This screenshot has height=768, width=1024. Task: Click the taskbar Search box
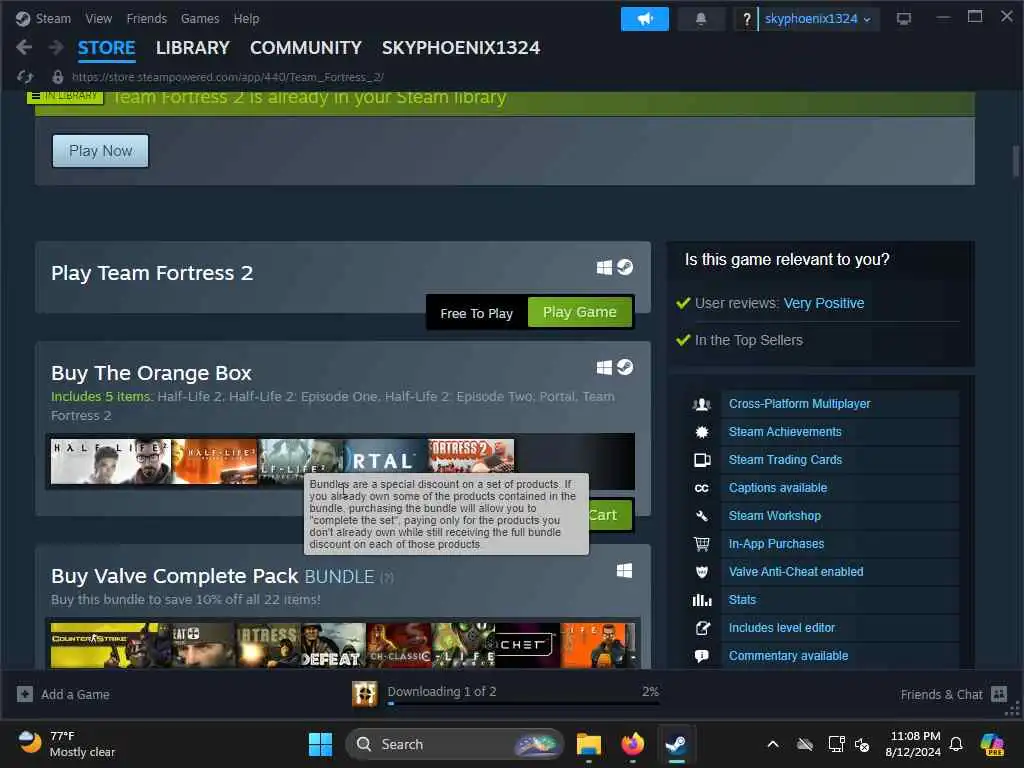point(455,744)
